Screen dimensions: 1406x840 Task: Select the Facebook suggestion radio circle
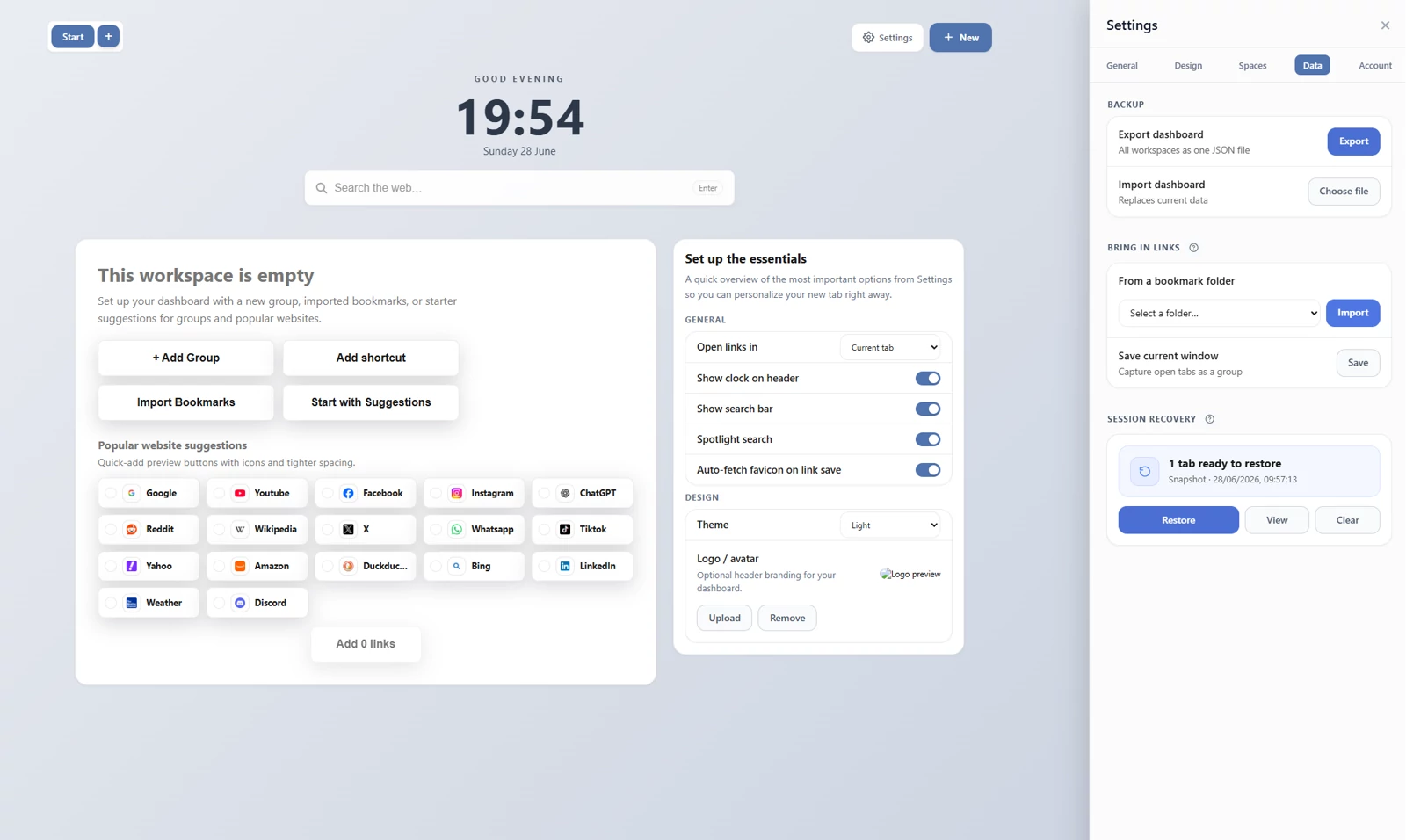pos(327,493)
